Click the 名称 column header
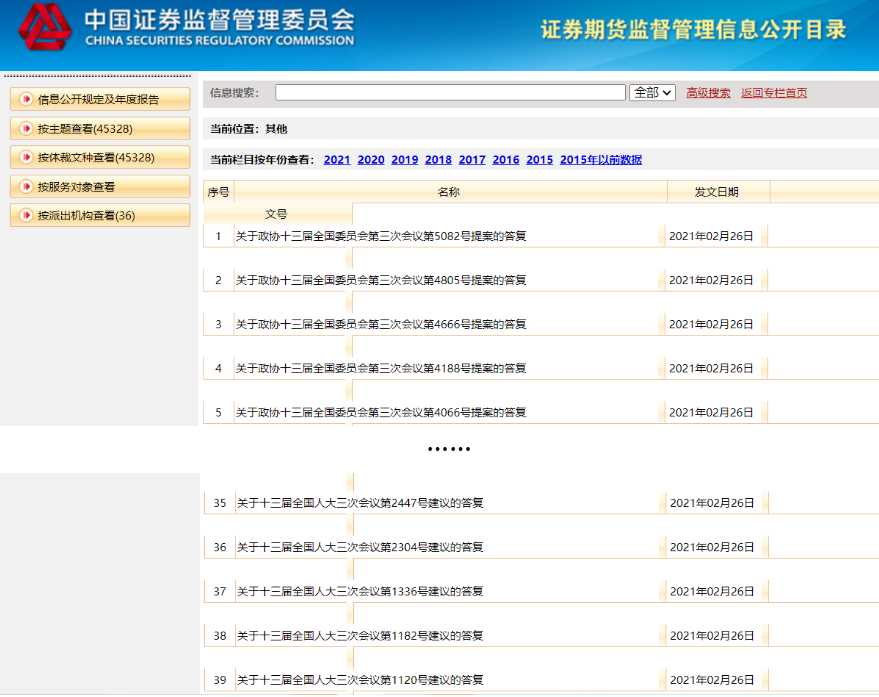879x697 pixels. (x=449, y=192)
